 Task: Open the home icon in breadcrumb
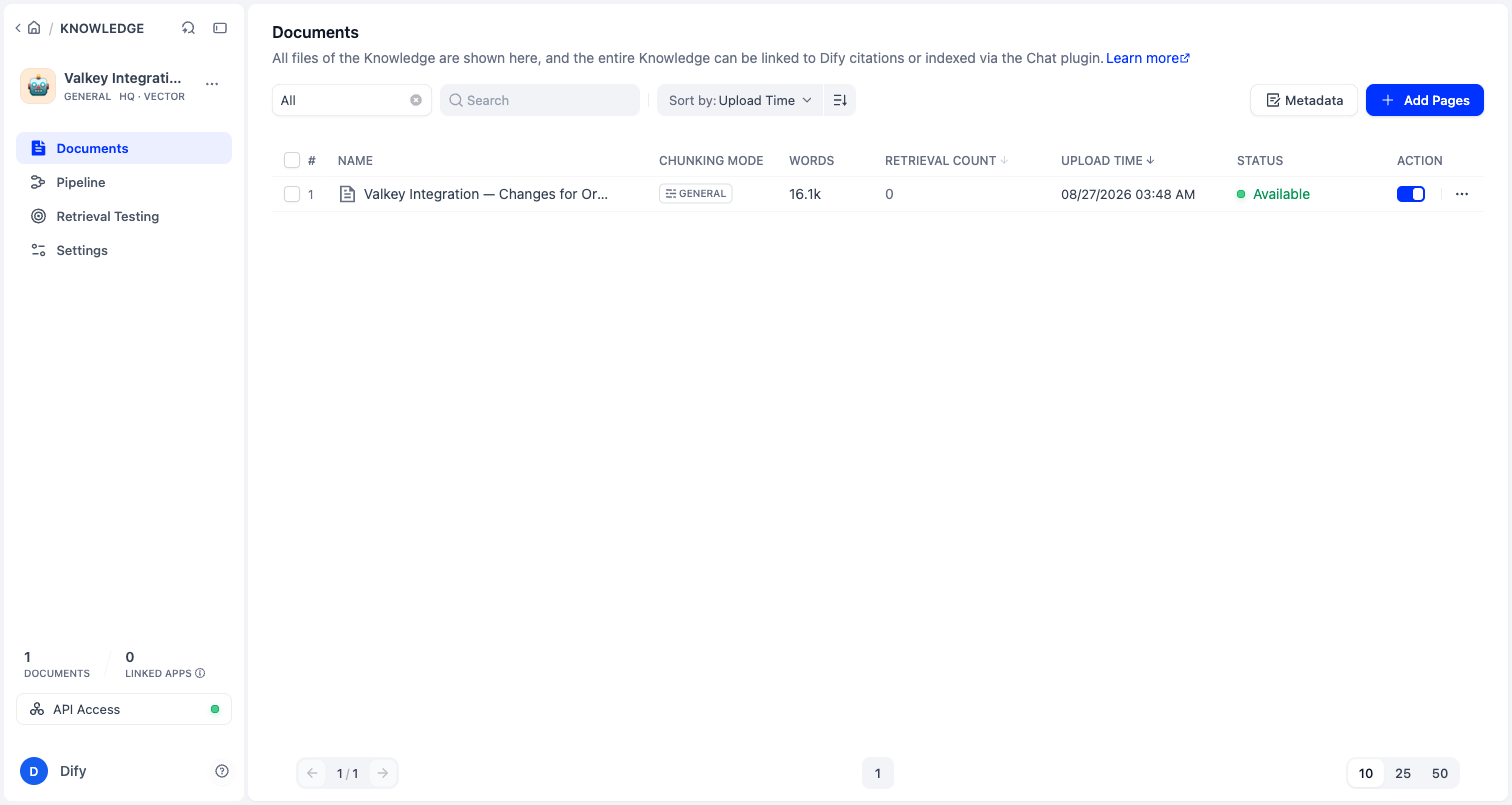coord(34,28)
